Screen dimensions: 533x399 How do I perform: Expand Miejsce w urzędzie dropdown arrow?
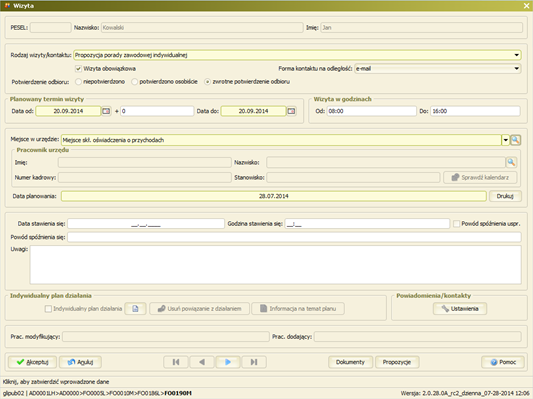[x=505, y=140]
